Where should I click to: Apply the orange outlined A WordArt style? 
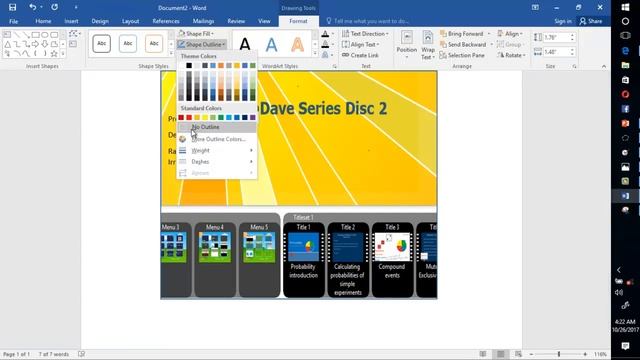[x=298, y=44]
